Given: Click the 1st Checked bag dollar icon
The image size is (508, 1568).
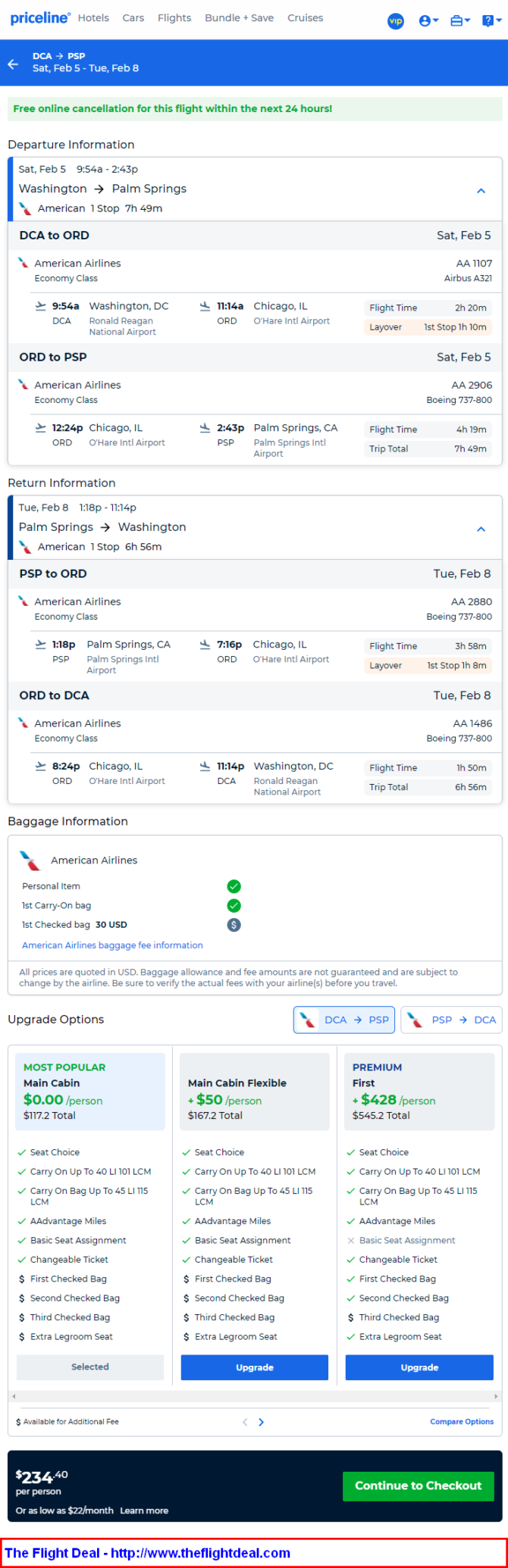Looking at the screenshot, I should (234, 925).
